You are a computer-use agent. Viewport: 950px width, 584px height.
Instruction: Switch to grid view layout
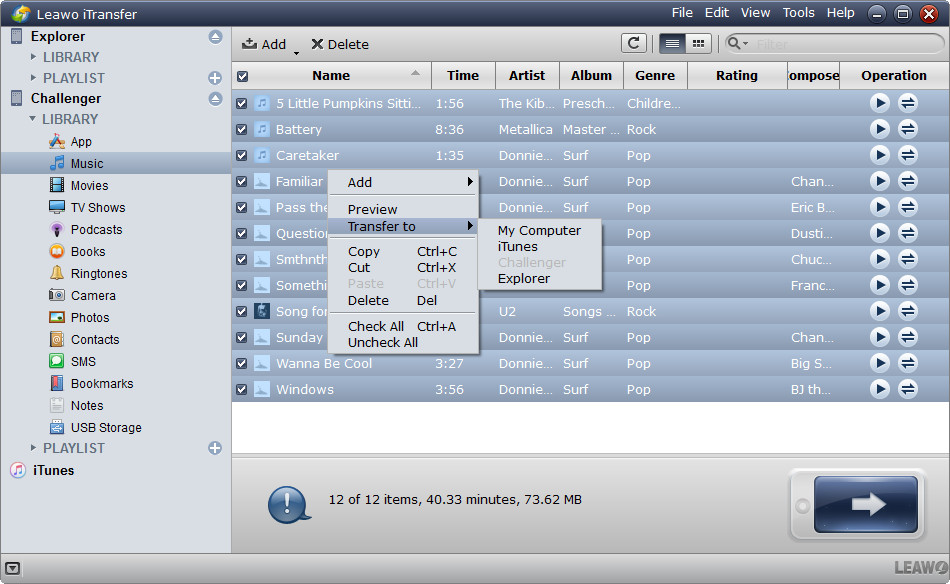pos(697,44)
